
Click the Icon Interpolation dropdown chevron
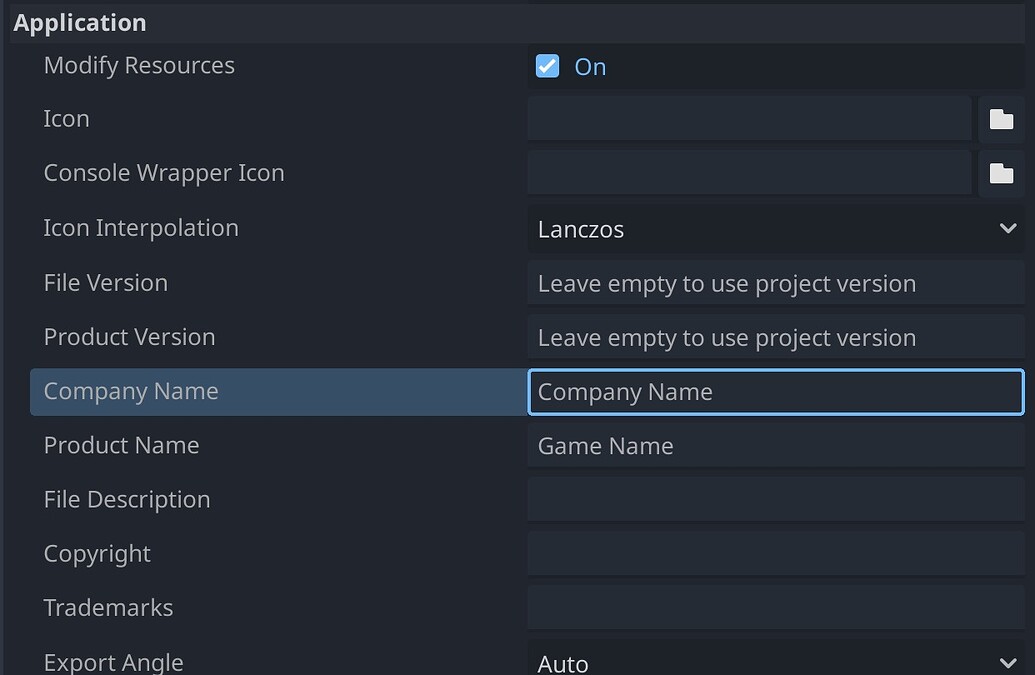pyautogui.click(x=1009, y=229)
